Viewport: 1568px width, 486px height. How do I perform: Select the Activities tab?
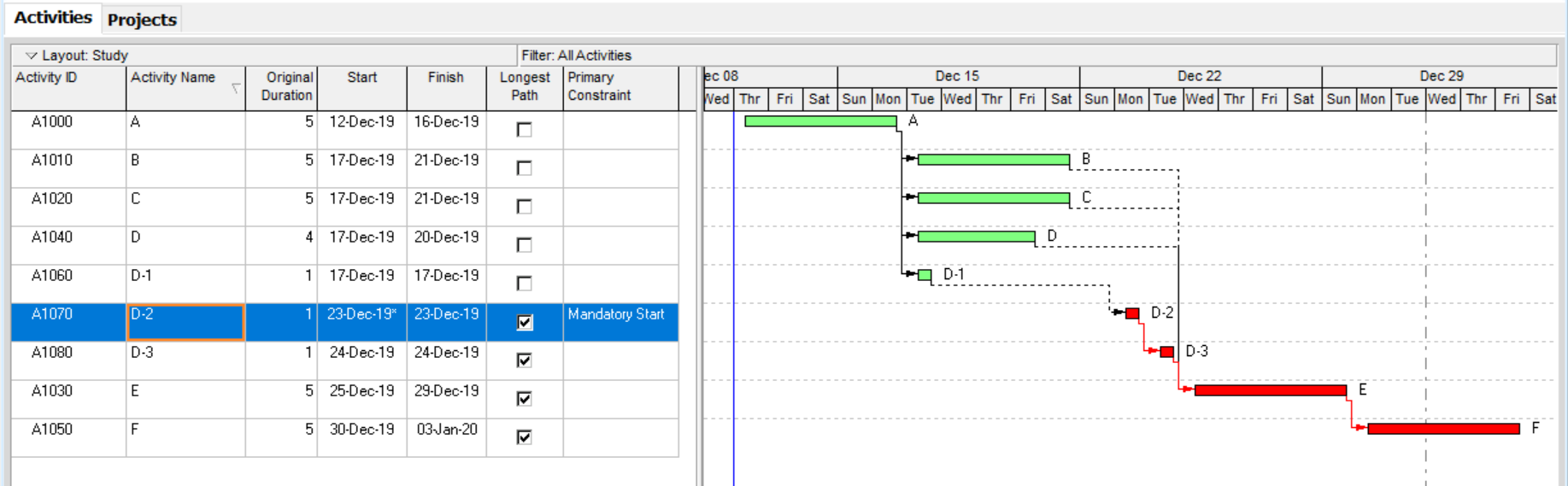[53, 18]
